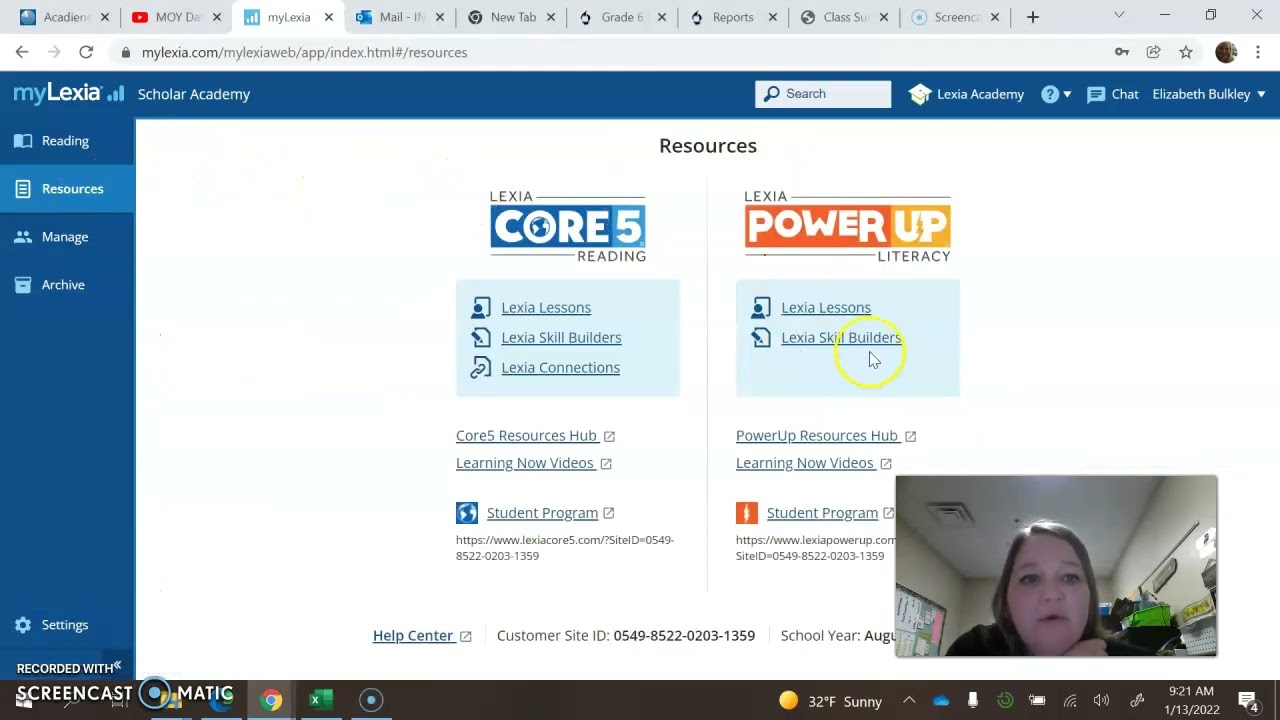The width and height of the screenshot is (1280, 720).
Task: Open the Help Center link
Action: (421, 636)
